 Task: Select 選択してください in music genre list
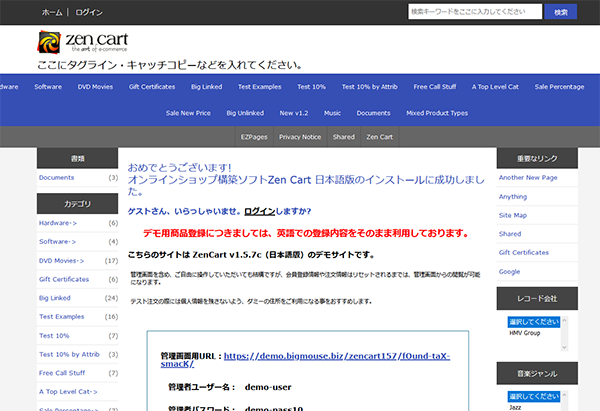coord(534,396)
